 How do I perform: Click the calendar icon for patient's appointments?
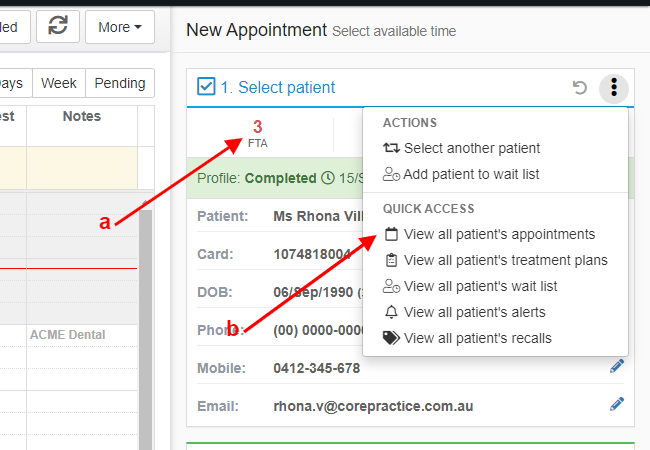pyautogui.click(x=391, y=234)
